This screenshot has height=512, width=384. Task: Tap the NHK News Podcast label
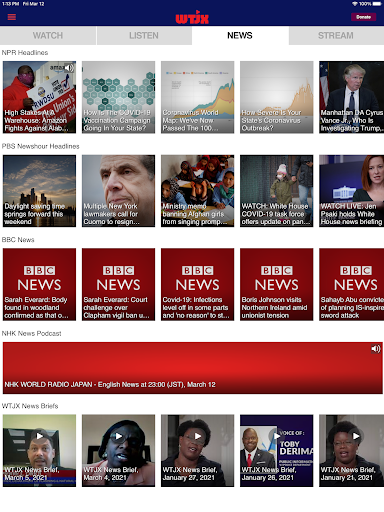31,333
